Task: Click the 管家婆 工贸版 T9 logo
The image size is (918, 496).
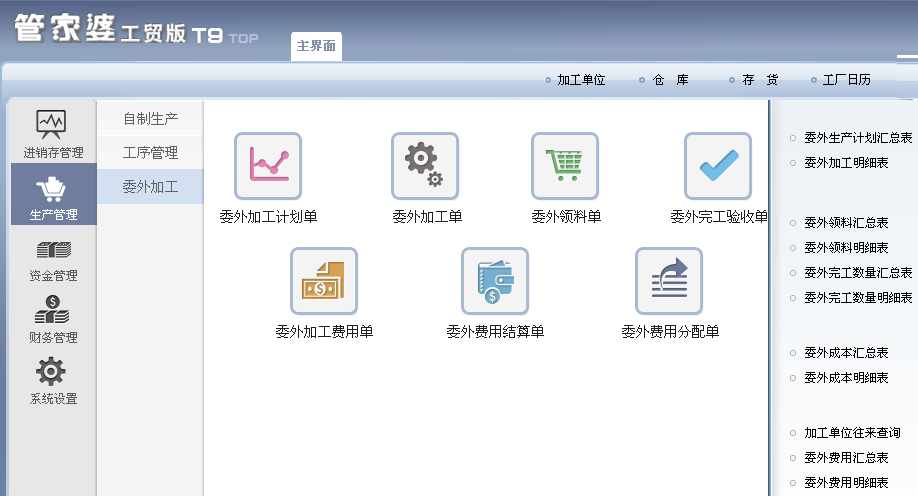Action: 136,29
